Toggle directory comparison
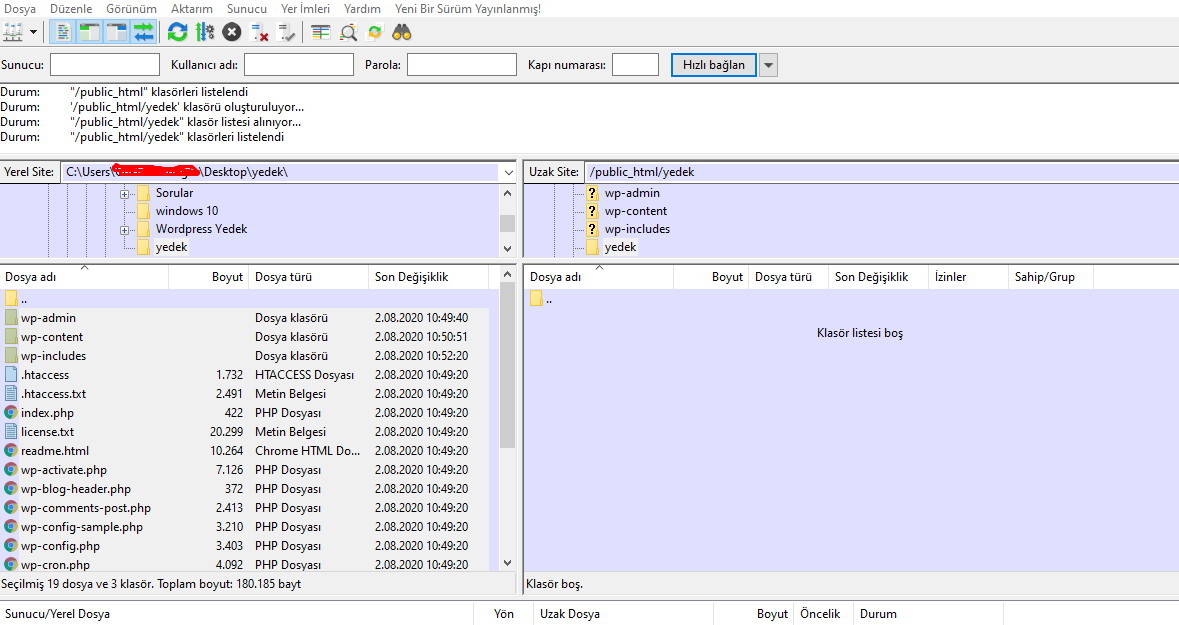The width and height of the screenshot is (1179, 625). pyautogui.click(x=348, y=32)
